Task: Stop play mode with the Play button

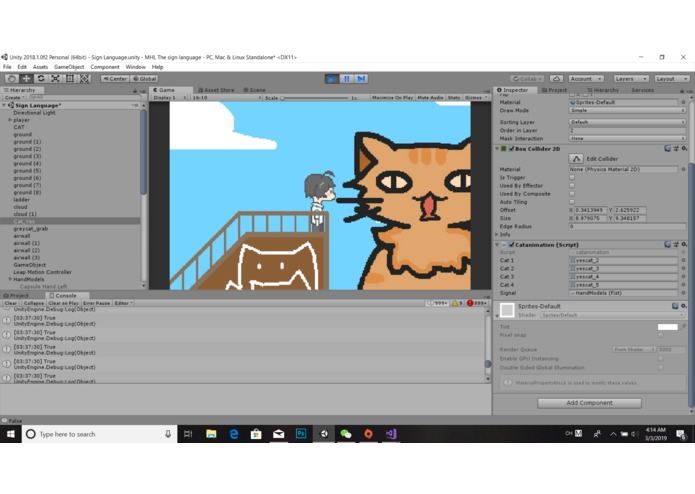Action: click(332, 79)
